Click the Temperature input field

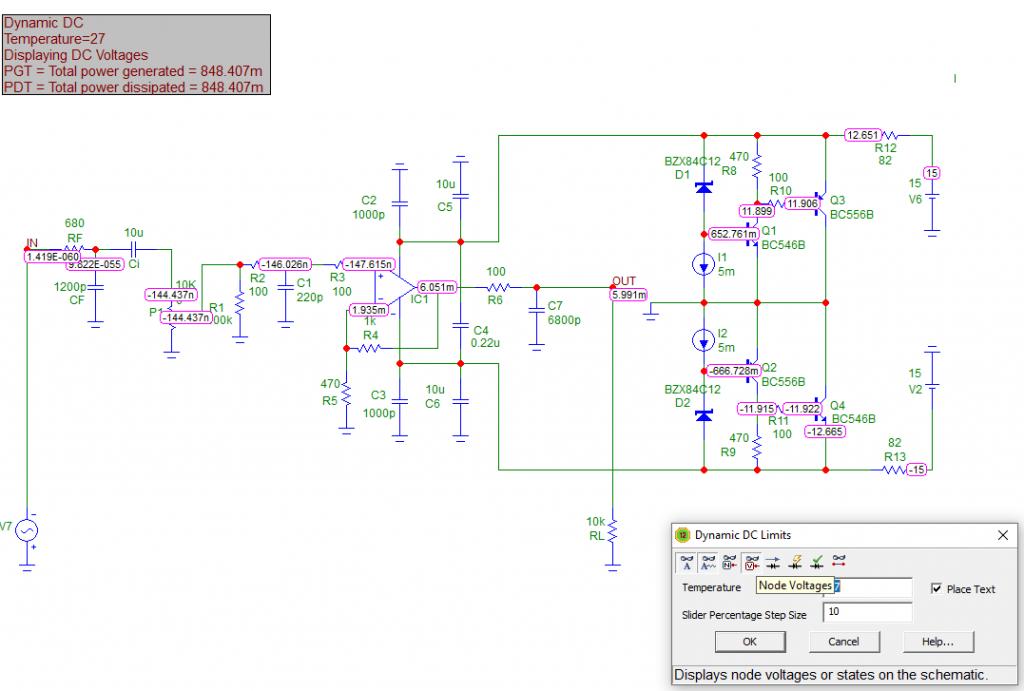click(867, 587)
